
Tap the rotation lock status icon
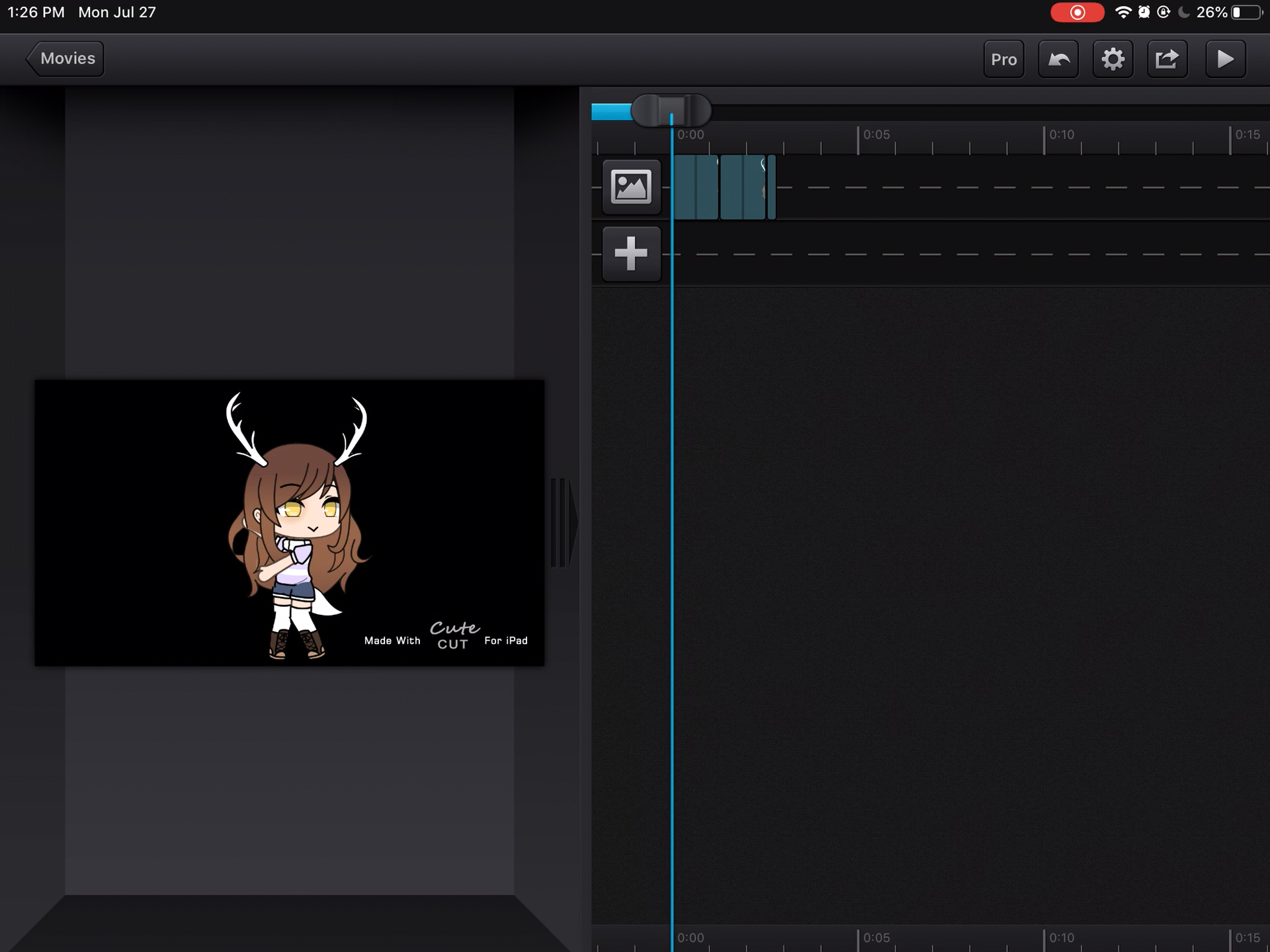(1164, 12)
